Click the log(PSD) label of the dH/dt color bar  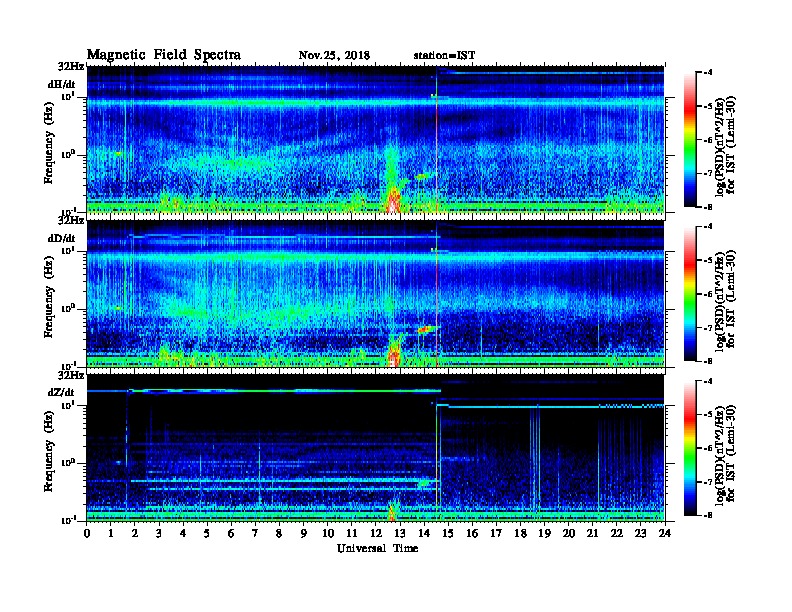click(x=725, y=146)
